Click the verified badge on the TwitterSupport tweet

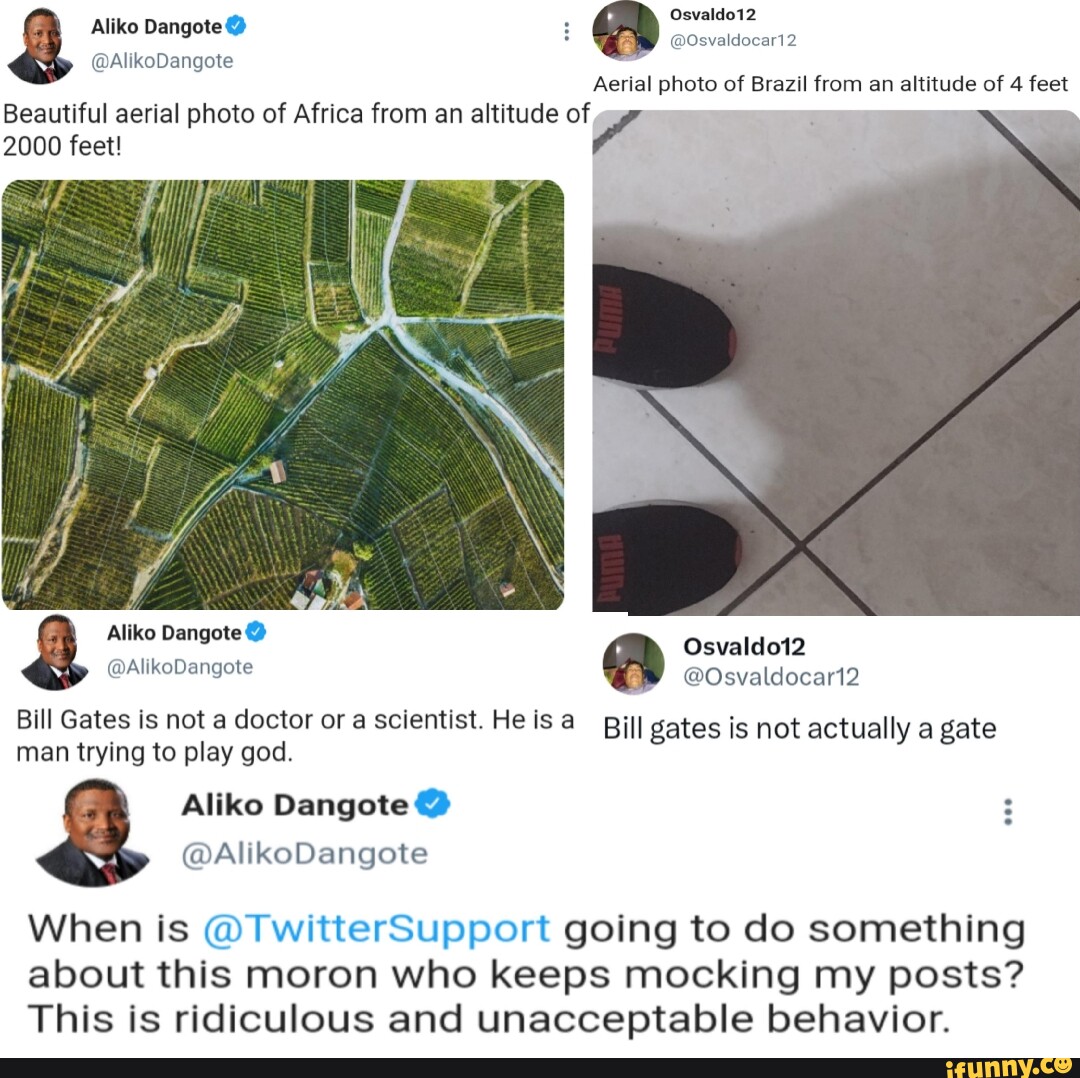[433, 803]
